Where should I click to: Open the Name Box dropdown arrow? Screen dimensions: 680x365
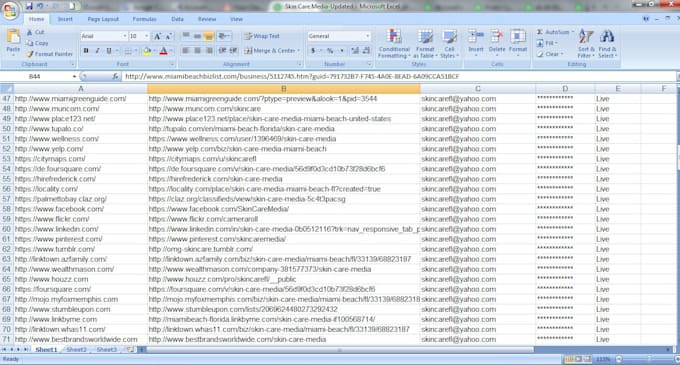pos(74,77)
